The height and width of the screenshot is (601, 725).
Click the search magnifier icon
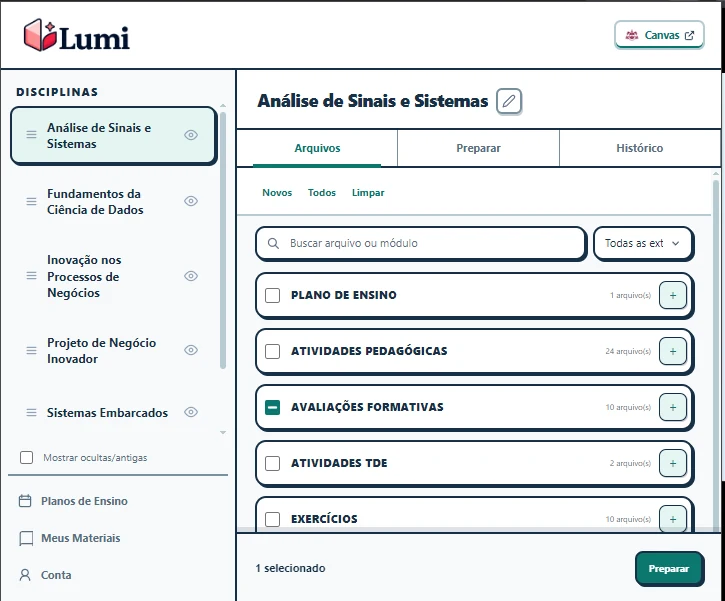tap(273, 243)
